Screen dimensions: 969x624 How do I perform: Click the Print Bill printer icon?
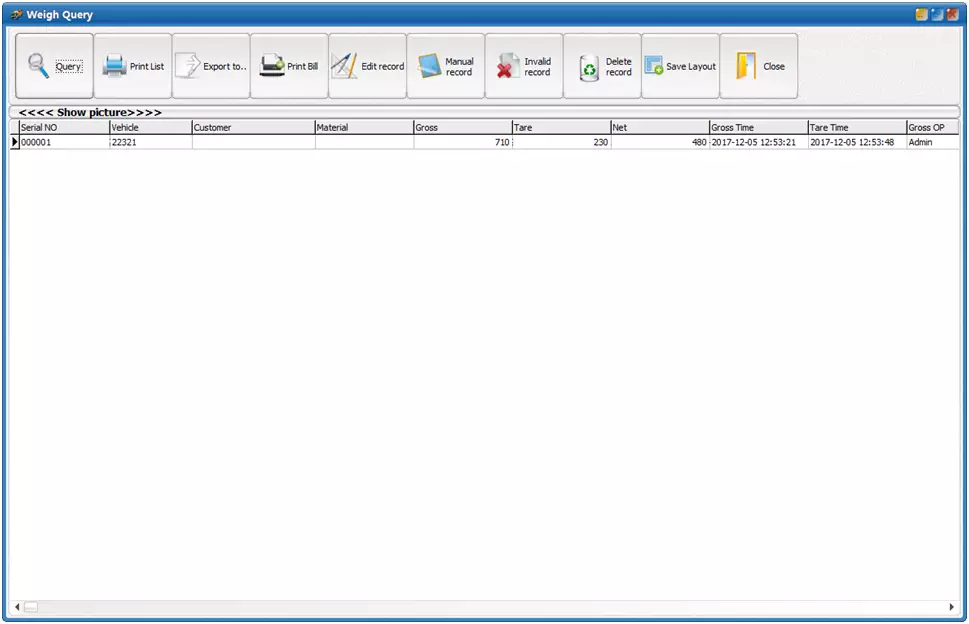click(271, 65)
